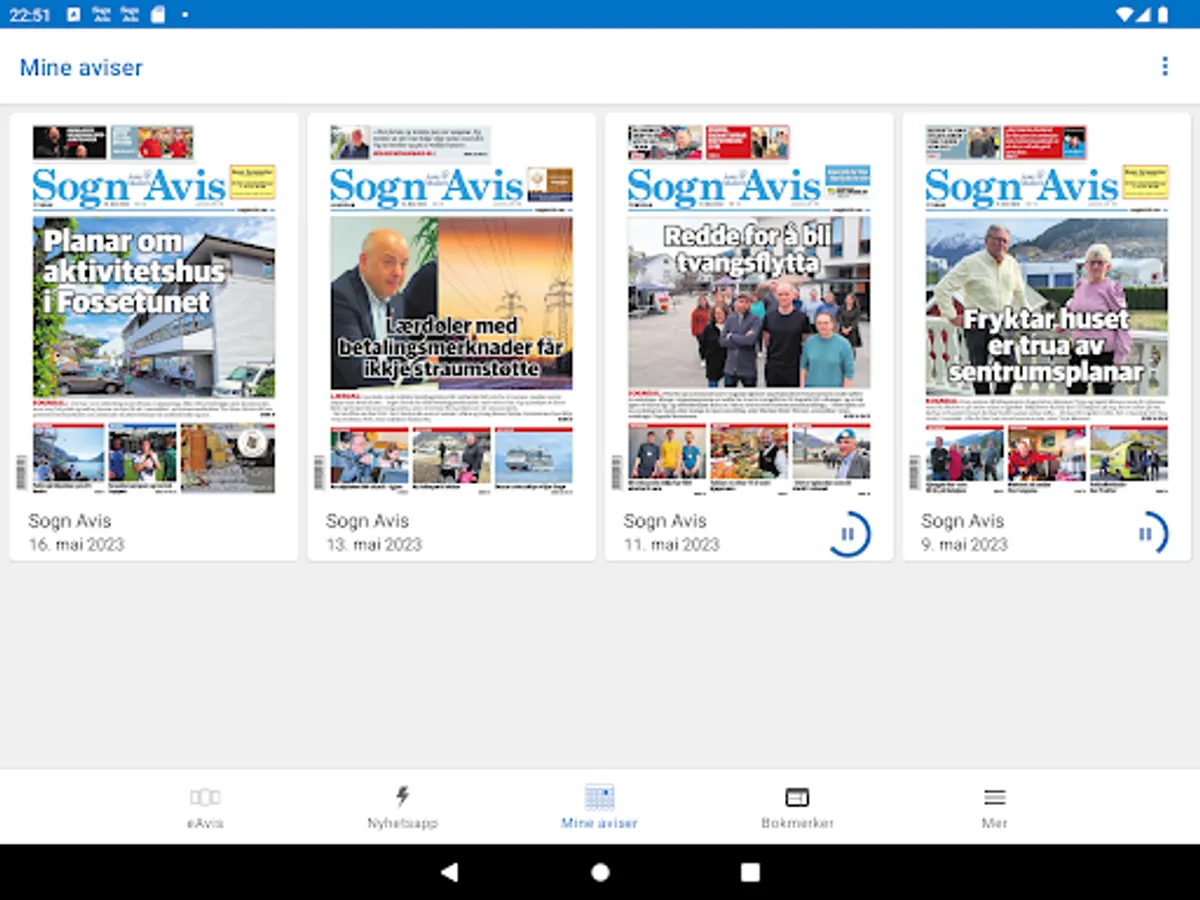Tap the Android home circle button
The height and width of the screenshot is (900, 1200).
click(600, 872)
